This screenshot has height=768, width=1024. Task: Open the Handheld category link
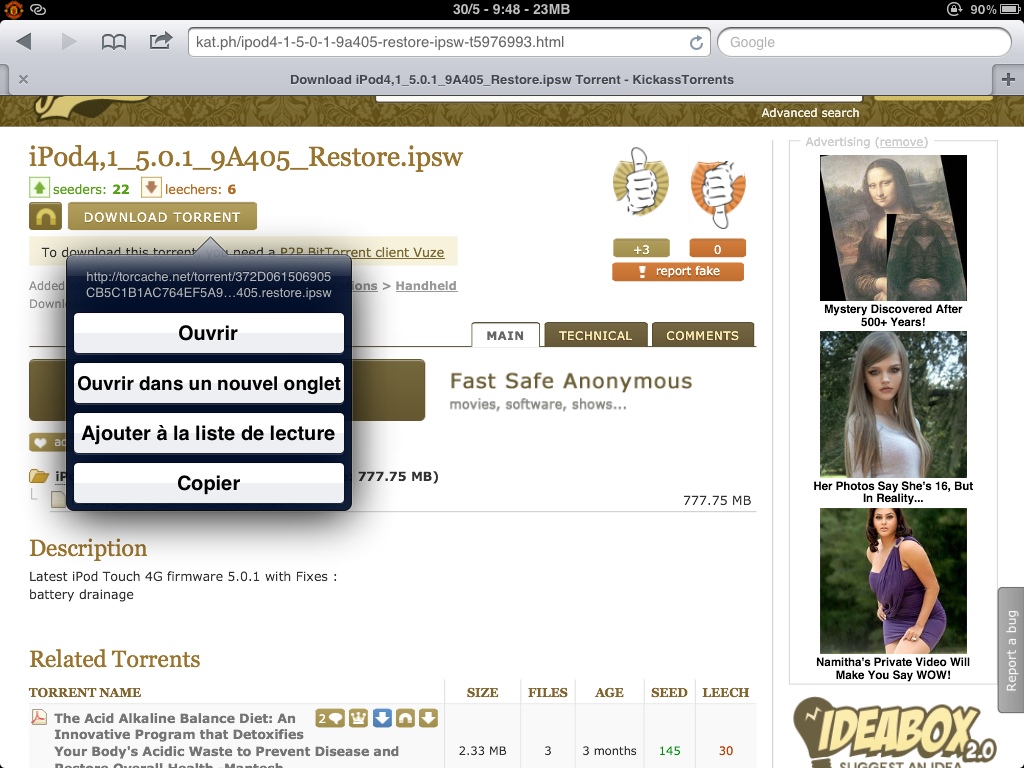click(426, 285)
